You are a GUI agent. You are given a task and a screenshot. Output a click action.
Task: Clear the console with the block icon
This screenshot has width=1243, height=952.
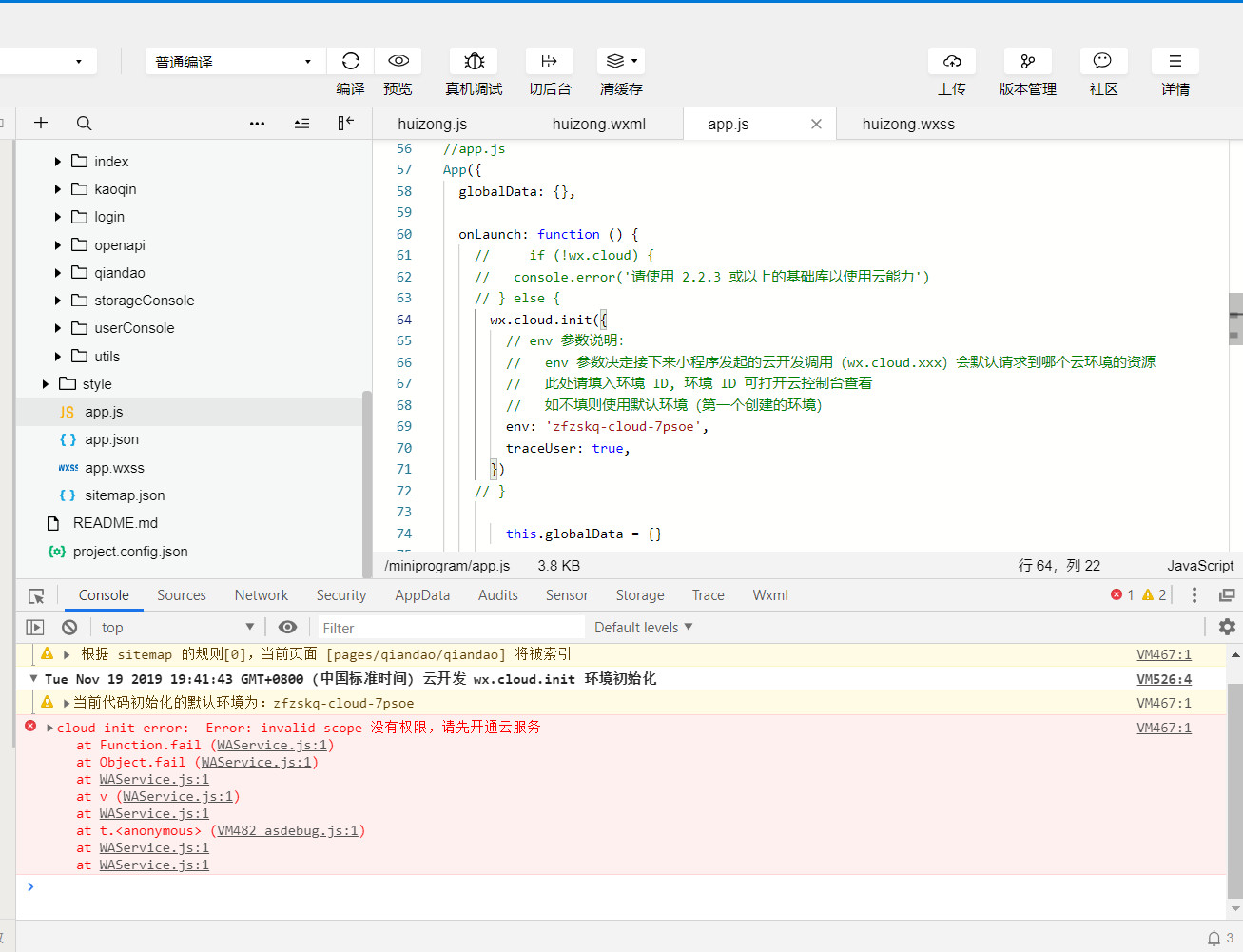coord(69,627)
